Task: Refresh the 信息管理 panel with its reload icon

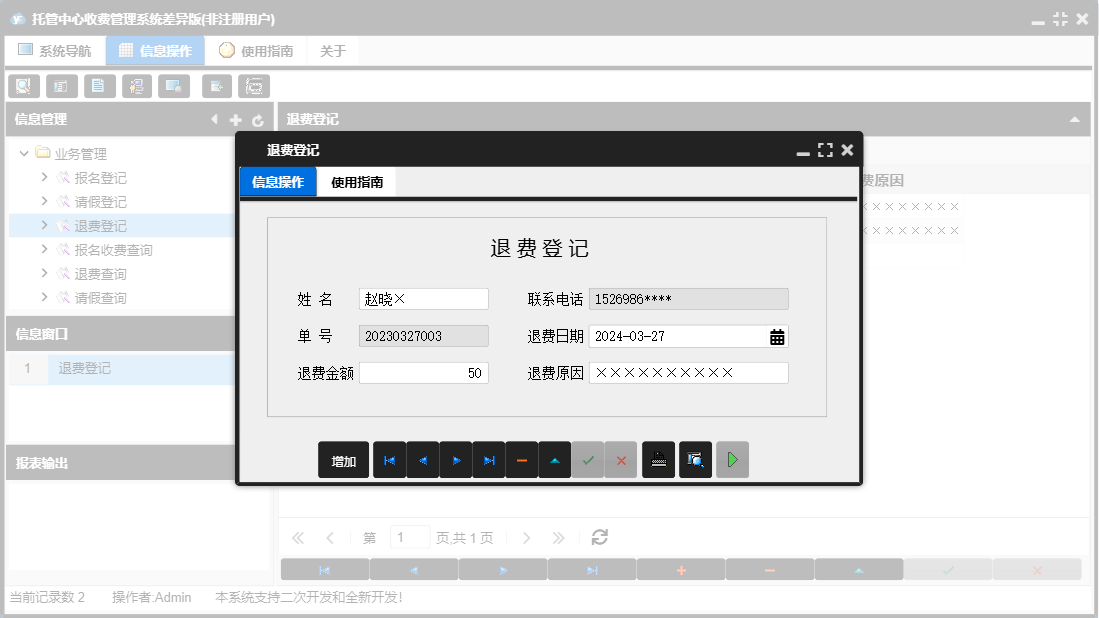Action: [257, 119]
